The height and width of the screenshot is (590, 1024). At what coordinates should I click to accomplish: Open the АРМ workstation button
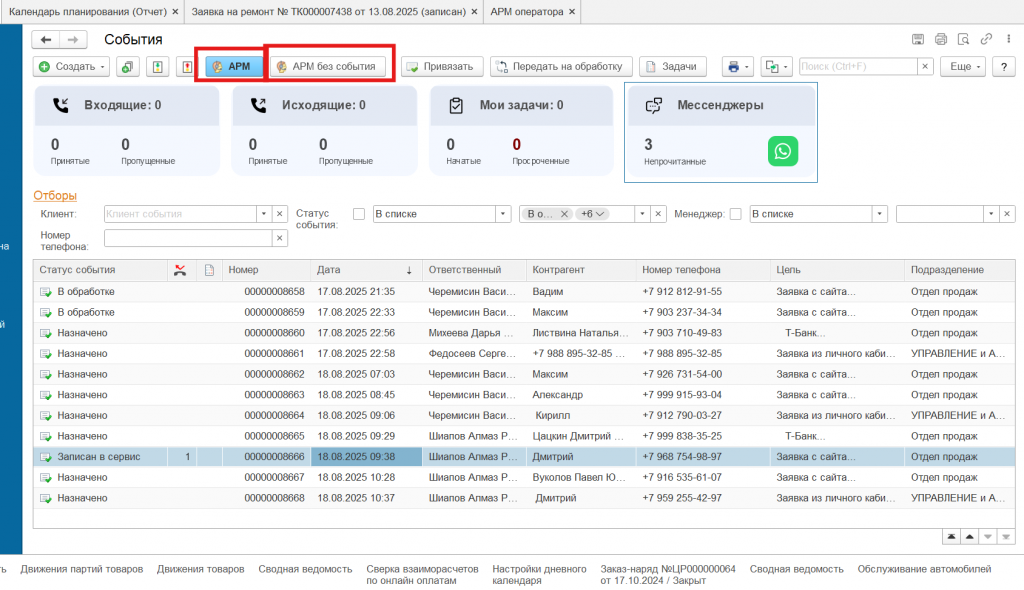(231, 67)
